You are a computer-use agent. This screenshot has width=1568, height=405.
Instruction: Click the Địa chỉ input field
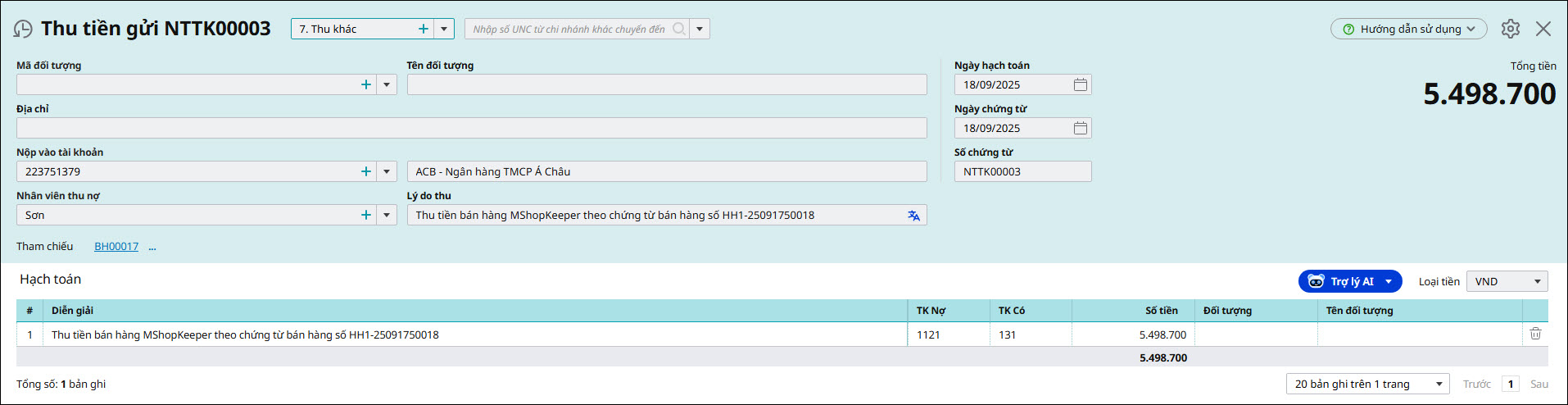(471, 128)
